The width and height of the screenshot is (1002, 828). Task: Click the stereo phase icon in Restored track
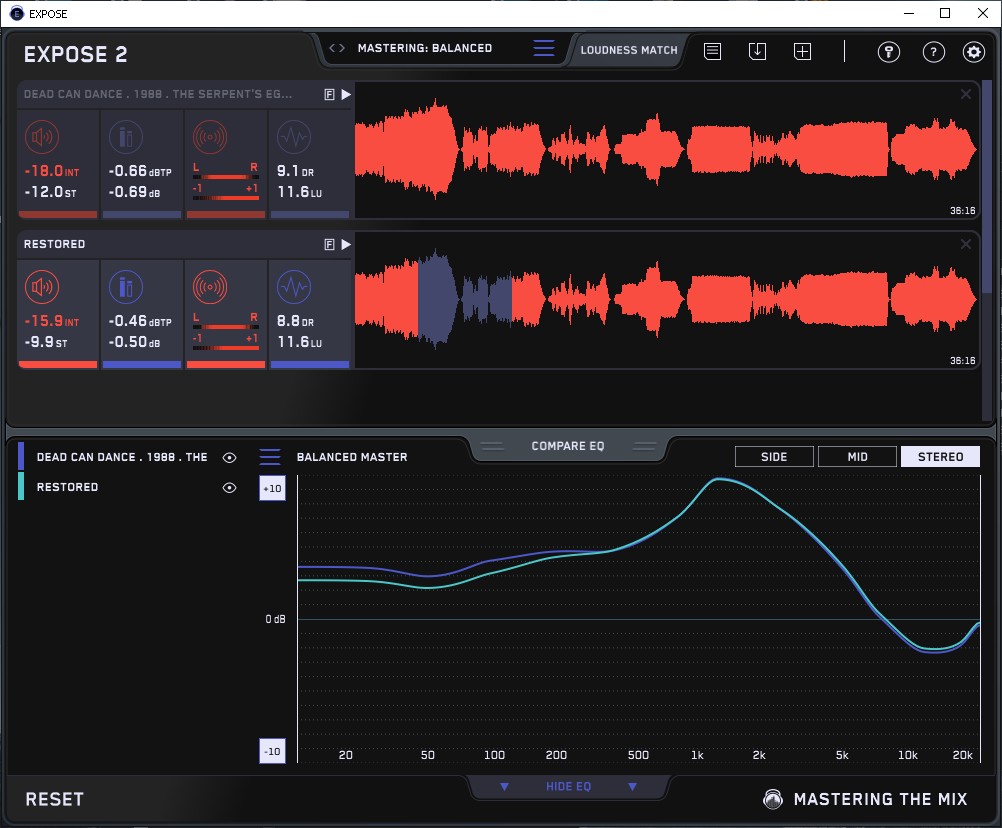tap(210, 287)
